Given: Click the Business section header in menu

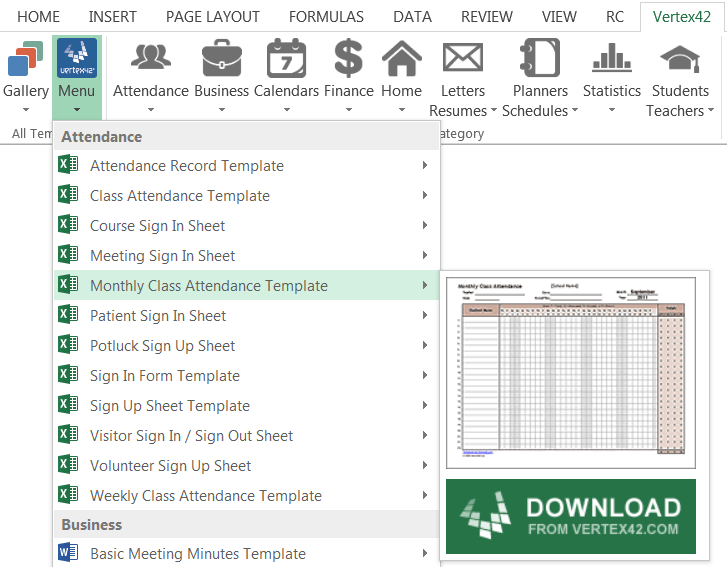Looking at the screenshot, I should [247, 524].
